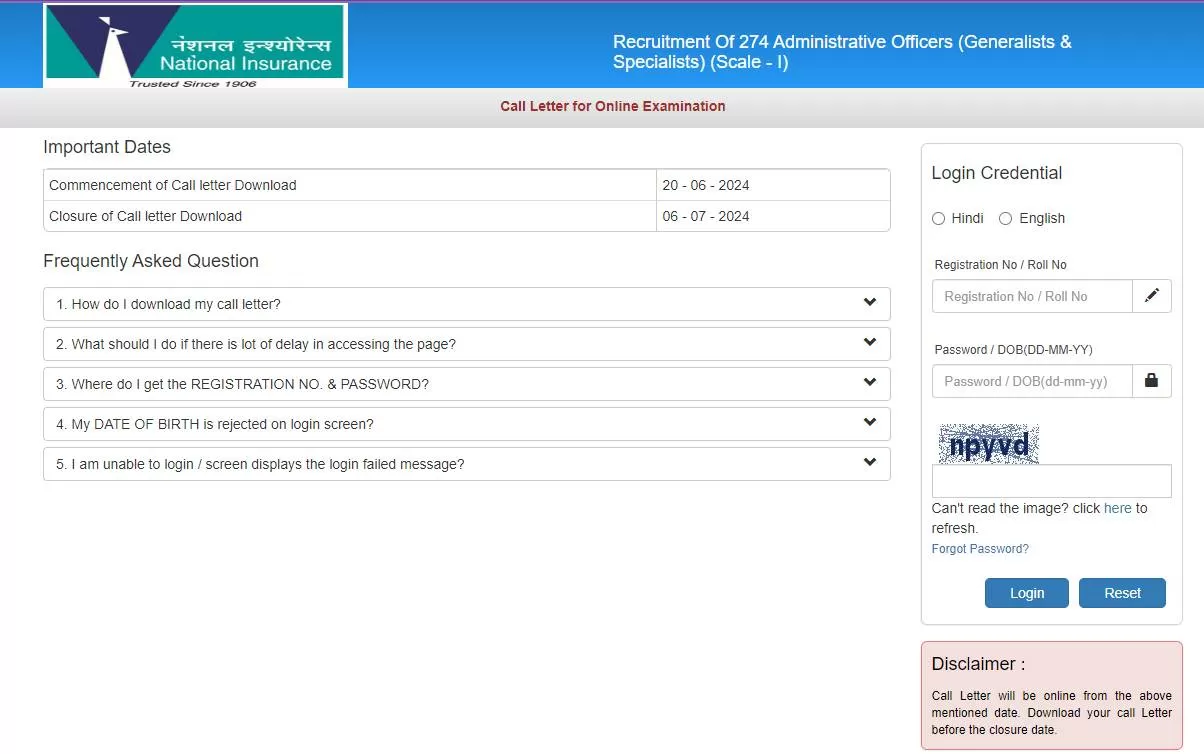Click the 'here' link to refresh captcha
Viewport: 1204px width, 754px height.
coord(1117,508)
